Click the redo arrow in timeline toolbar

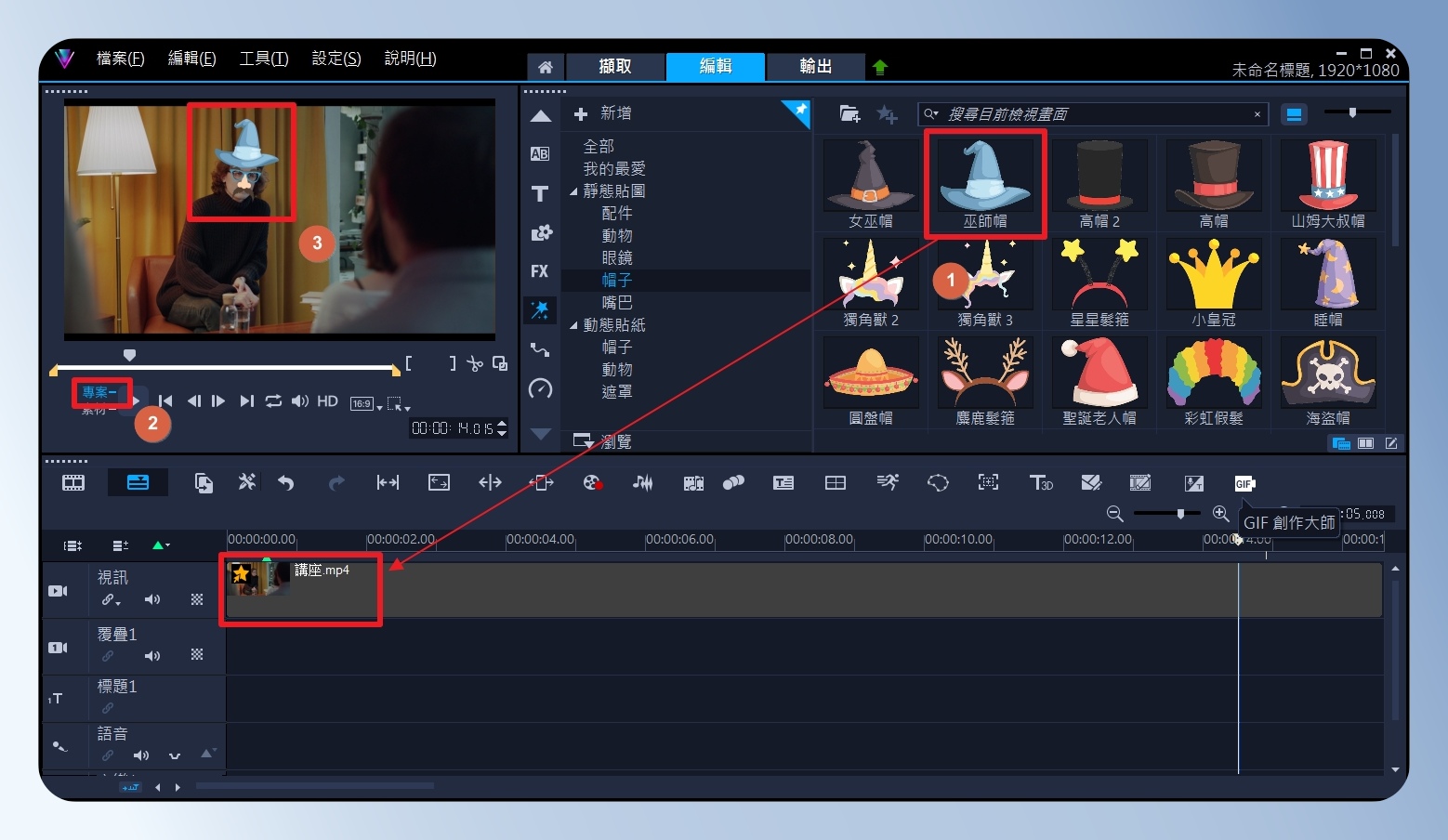pyautogui.click(x=336, y=482)
